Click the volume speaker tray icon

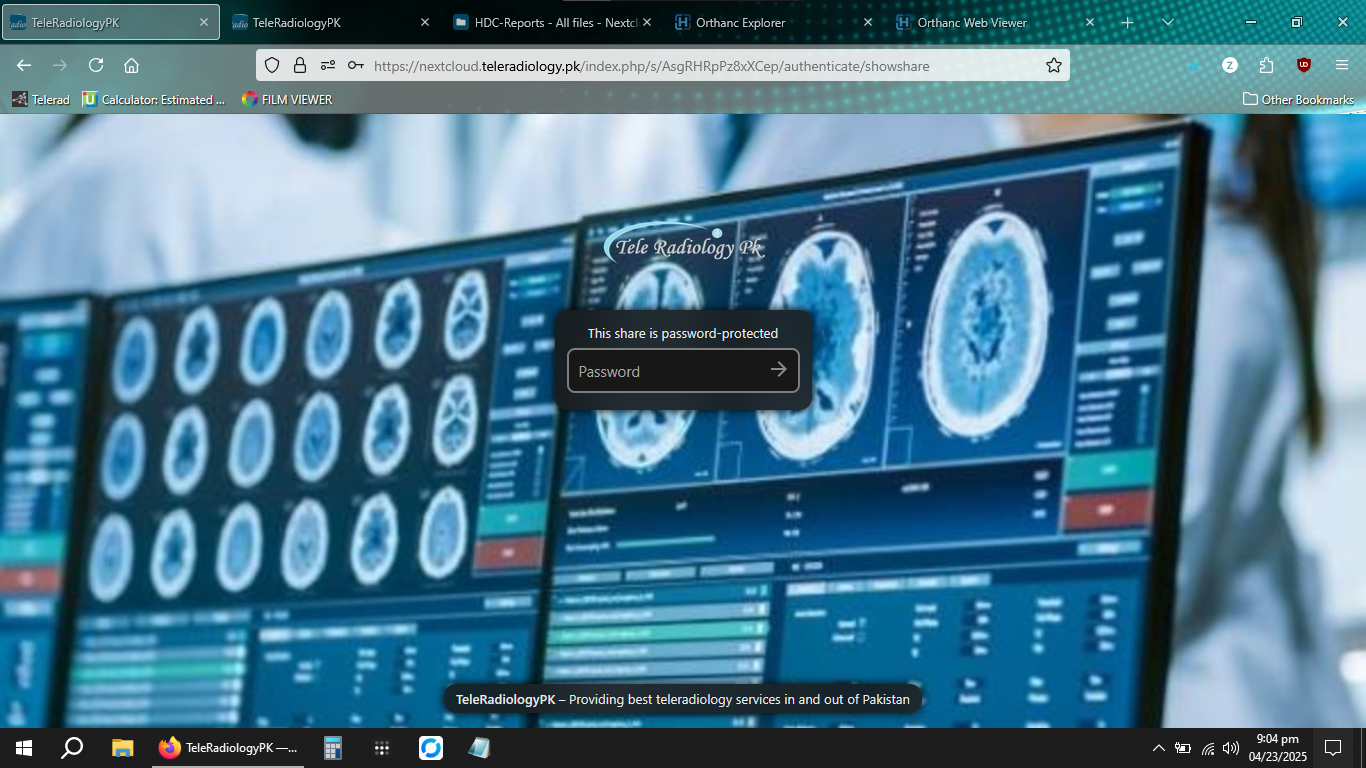point(1230,748)
